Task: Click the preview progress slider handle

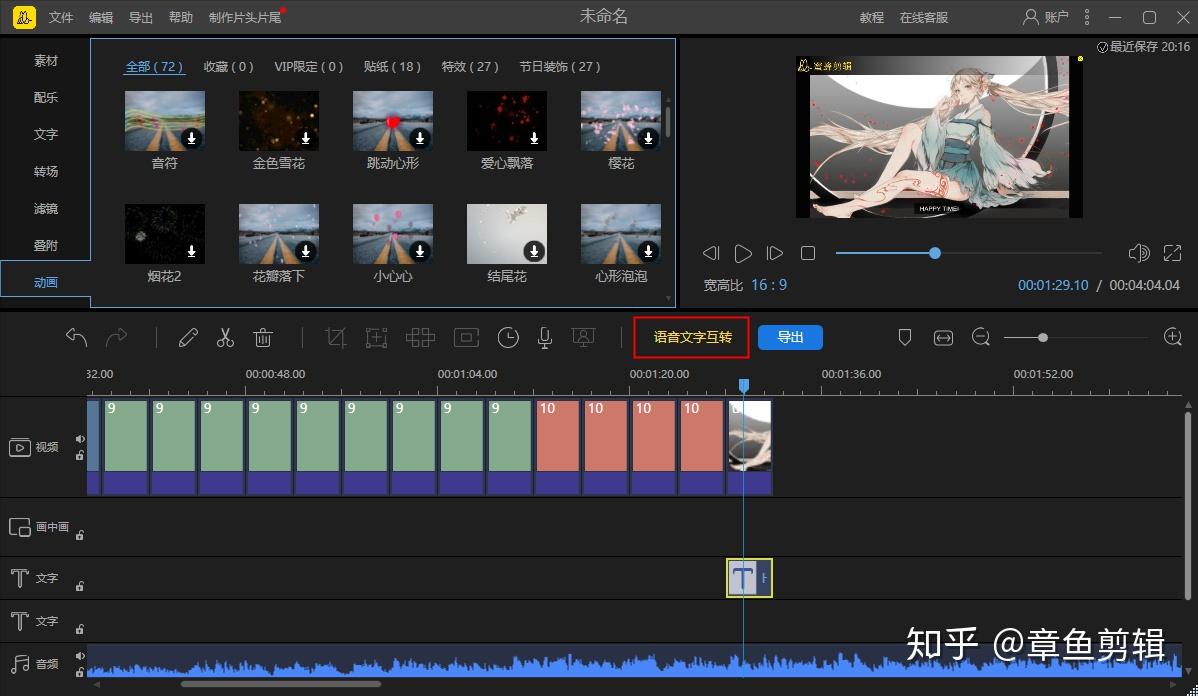Action: click(934, 253)
